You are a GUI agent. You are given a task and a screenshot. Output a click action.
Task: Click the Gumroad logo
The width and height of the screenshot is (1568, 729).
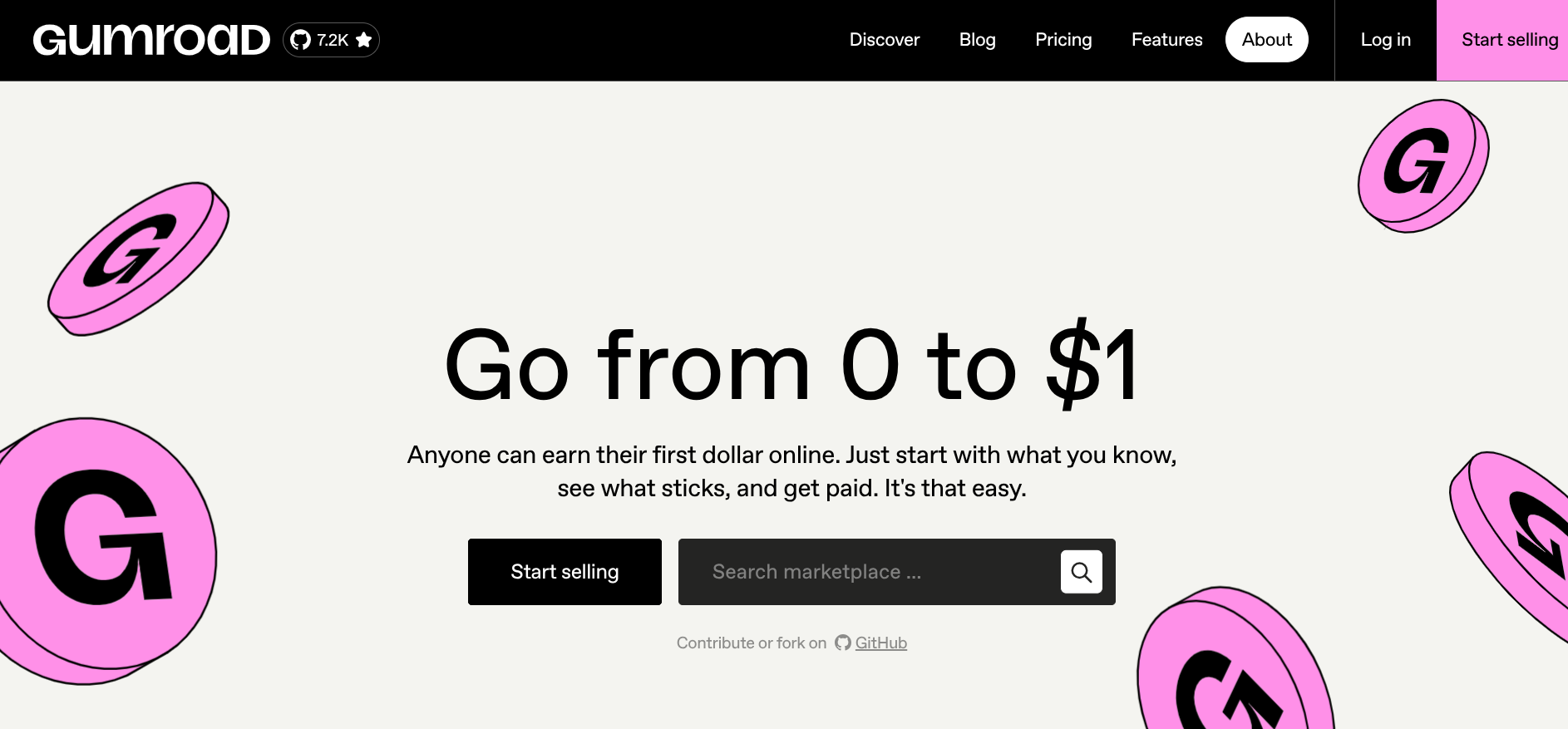click(x=151, y=40)
